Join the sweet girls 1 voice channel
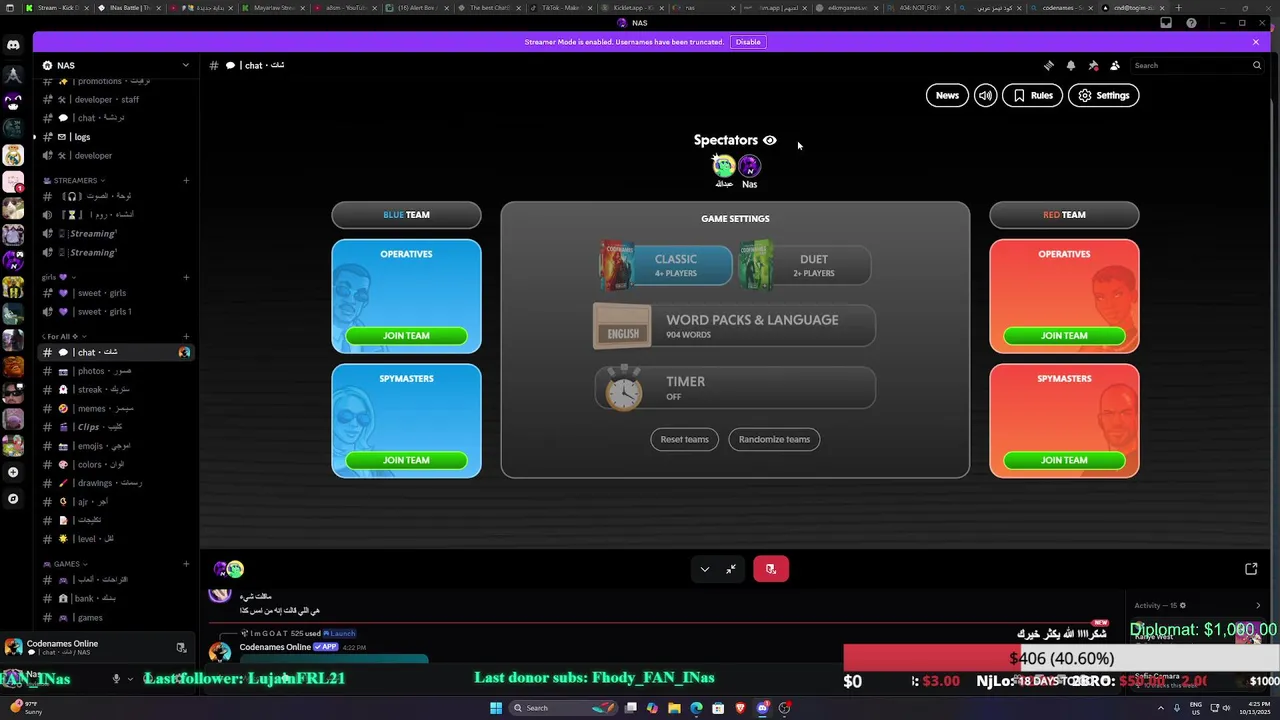This screenshot has width=1280, height=720. tap(116, 312)
